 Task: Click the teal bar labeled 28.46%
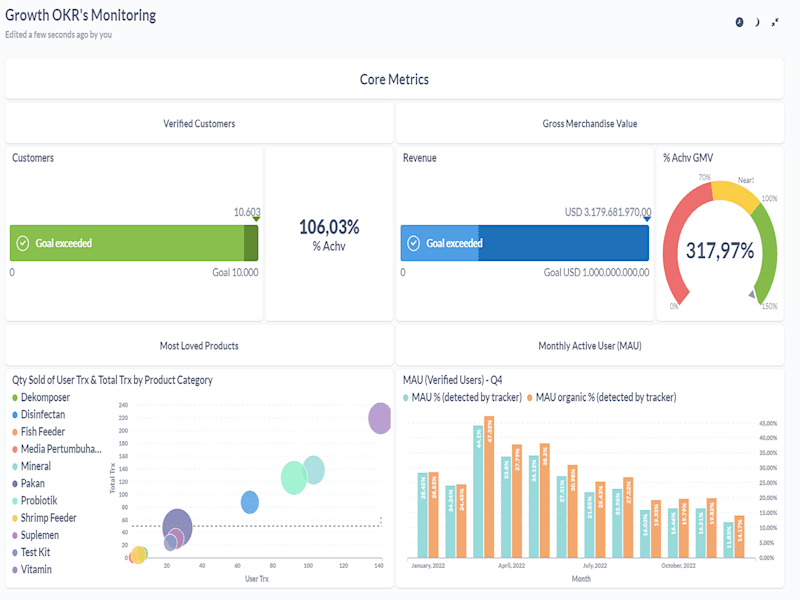[x=422, y=515]
